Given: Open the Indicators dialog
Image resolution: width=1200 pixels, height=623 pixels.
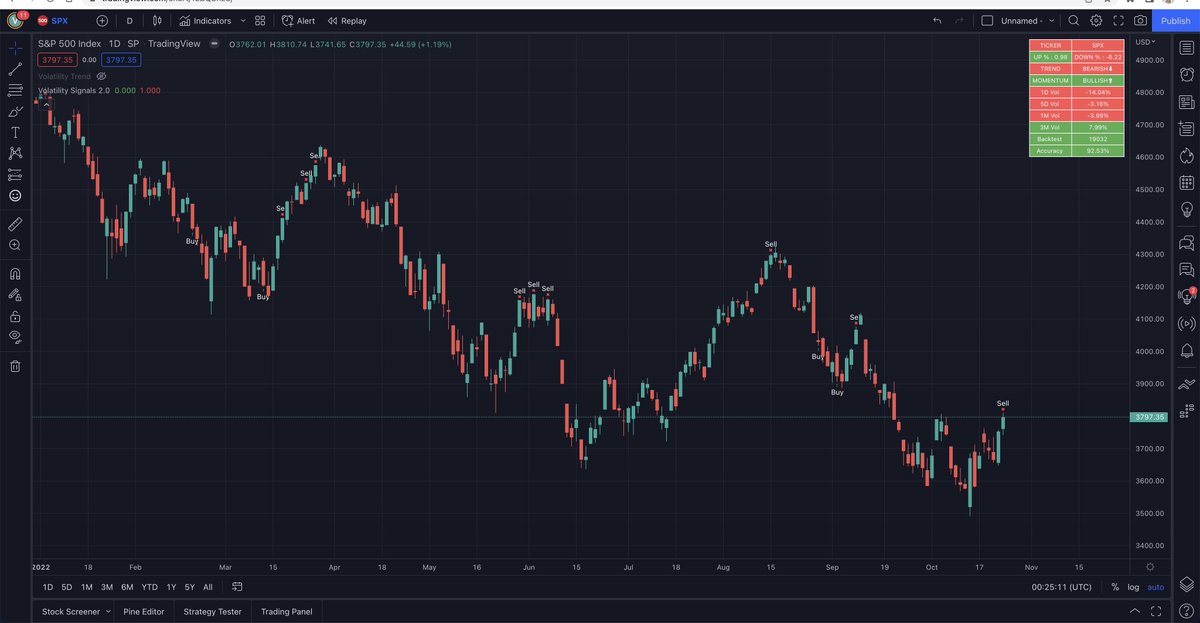Looking at the screenshot, I should pos(205,20).
